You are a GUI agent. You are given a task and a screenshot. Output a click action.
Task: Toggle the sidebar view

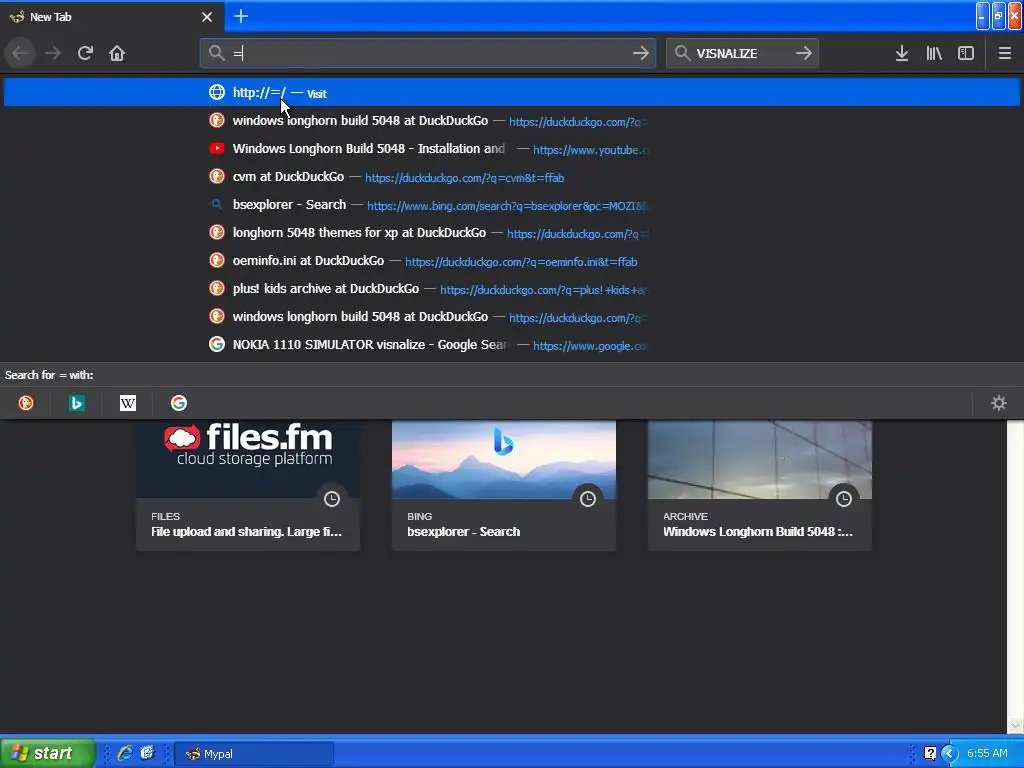coord(966,53)
